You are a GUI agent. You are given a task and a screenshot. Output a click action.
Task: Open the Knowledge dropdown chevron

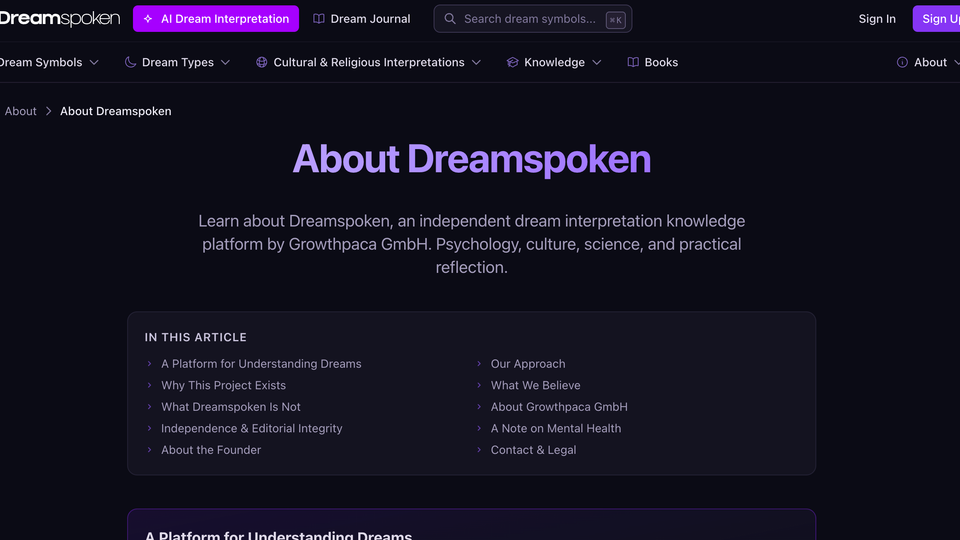(x=597, y=62)
